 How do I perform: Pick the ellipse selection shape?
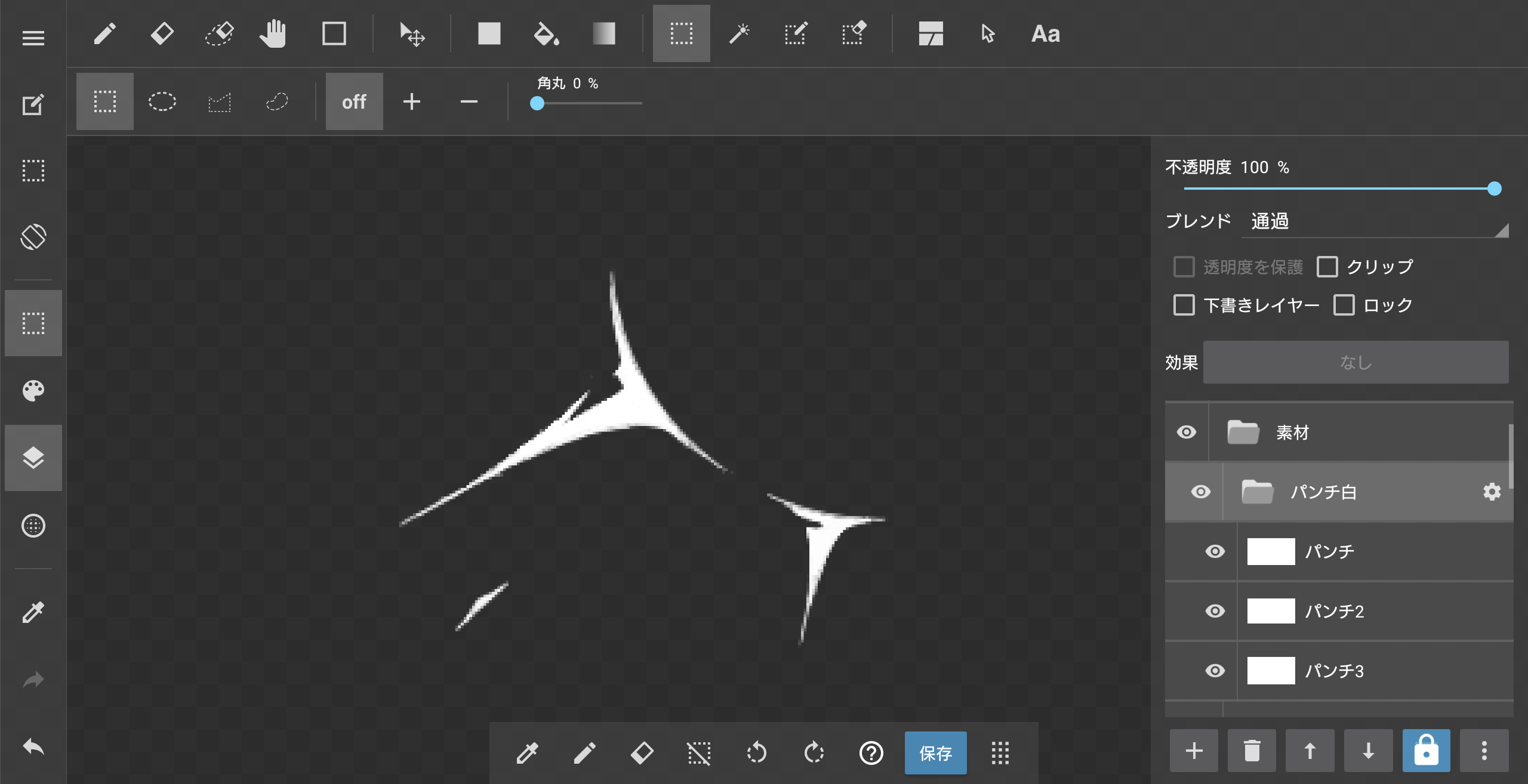click(162, 101)
